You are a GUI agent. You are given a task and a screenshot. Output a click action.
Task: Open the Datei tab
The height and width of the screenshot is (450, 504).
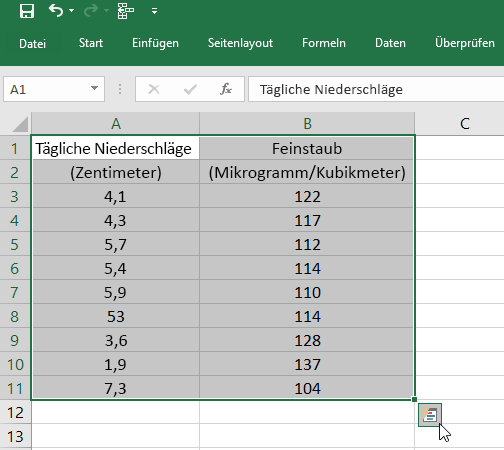(32, 43)
